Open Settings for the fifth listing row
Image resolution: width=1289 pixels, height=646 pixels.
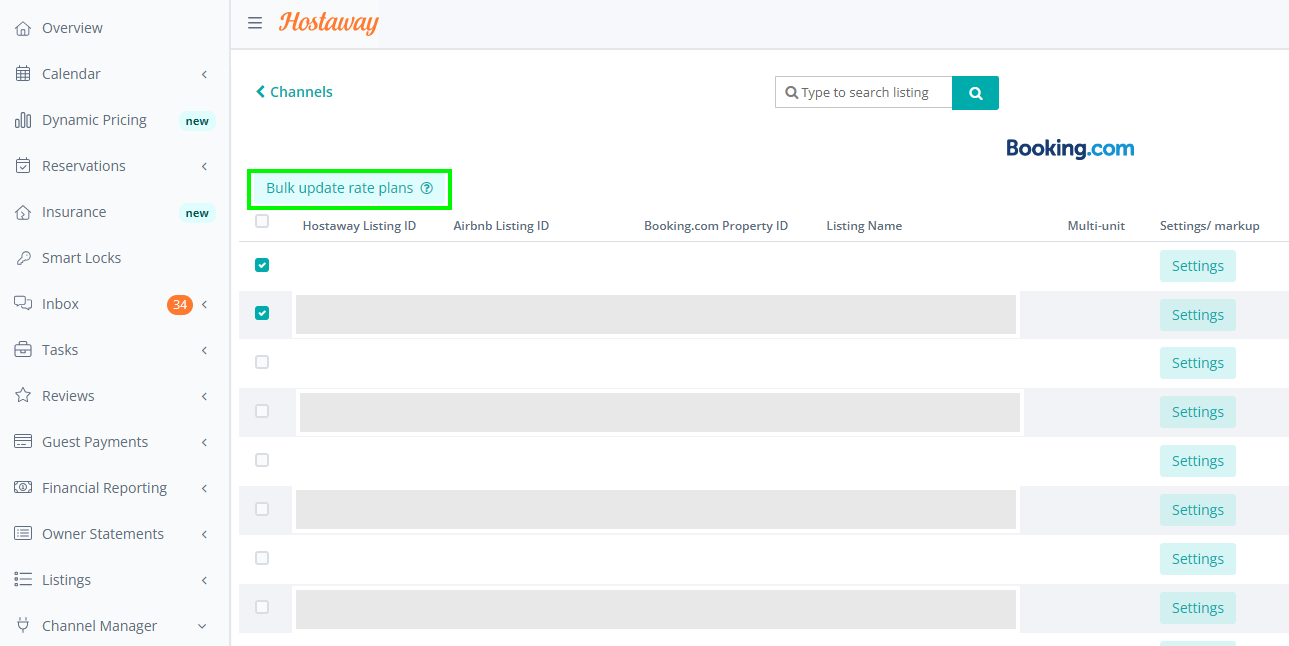1198,461
